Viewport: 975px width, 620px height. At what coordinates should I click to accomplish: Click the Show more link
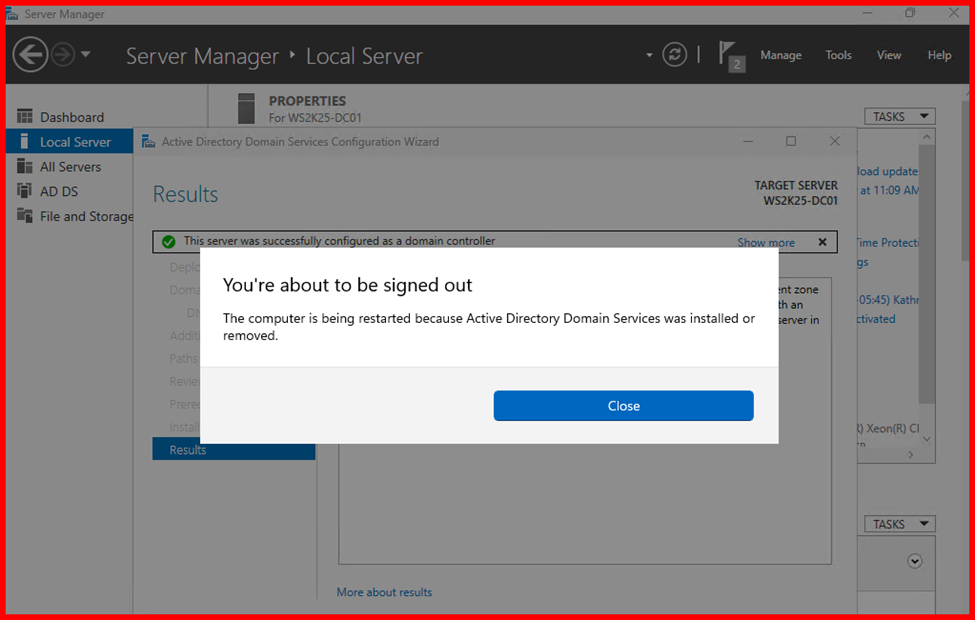[766, 242]
